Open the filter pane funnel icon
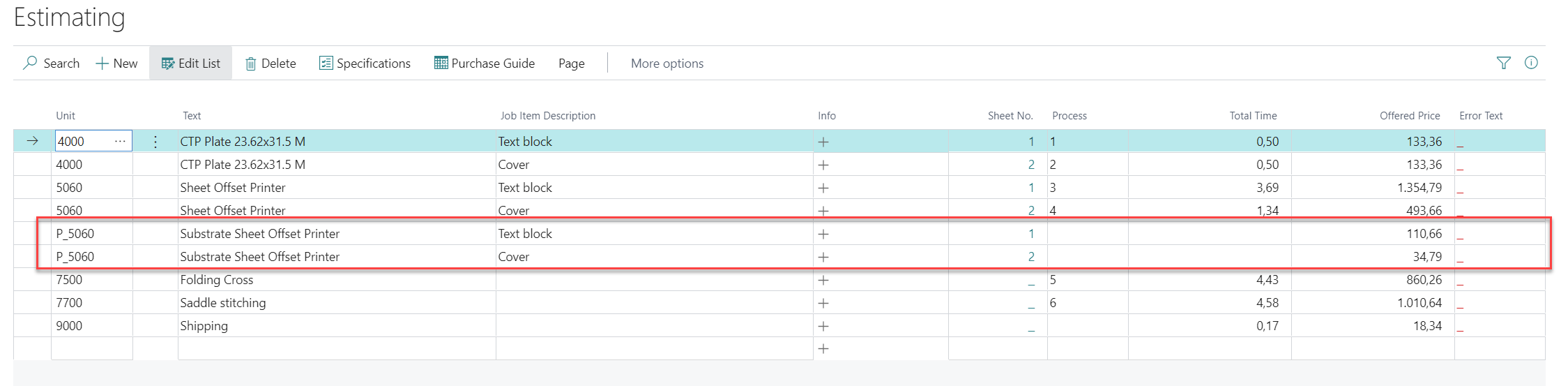The image size is (1568, 386). click(1503, 63)
